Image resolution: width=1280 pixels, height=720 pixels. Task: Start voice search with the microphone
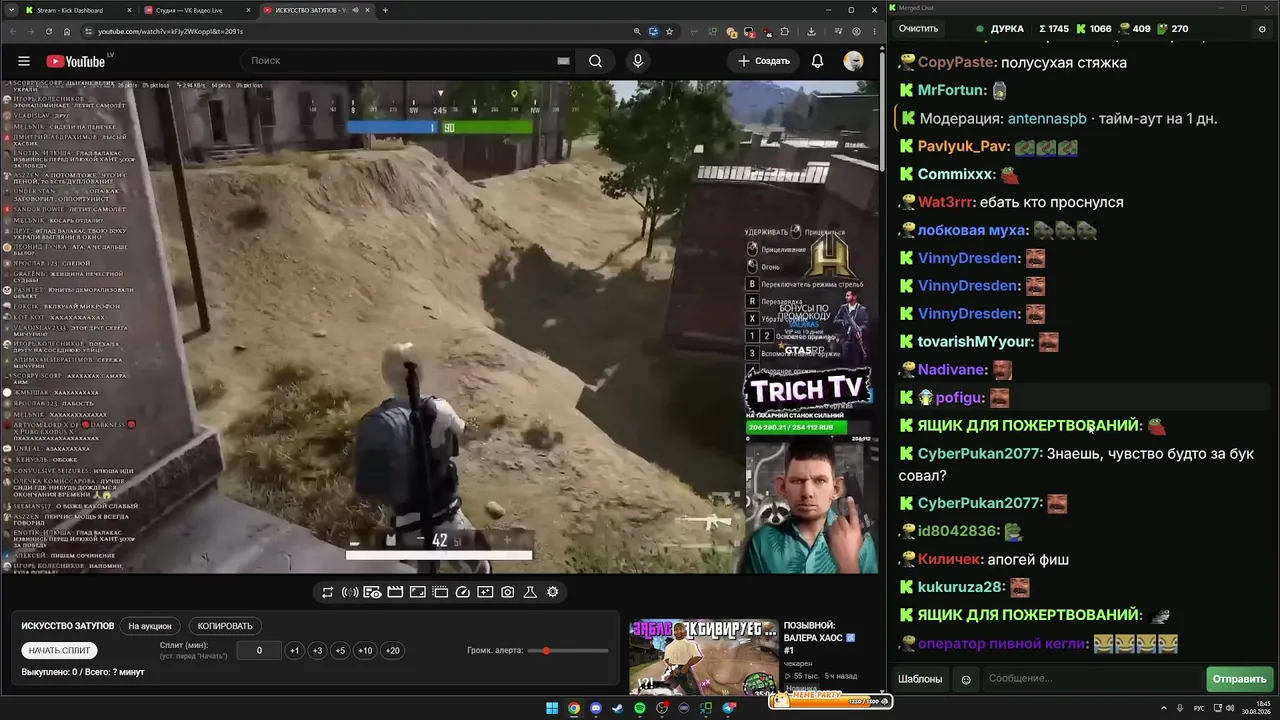(x=638, y=61)
